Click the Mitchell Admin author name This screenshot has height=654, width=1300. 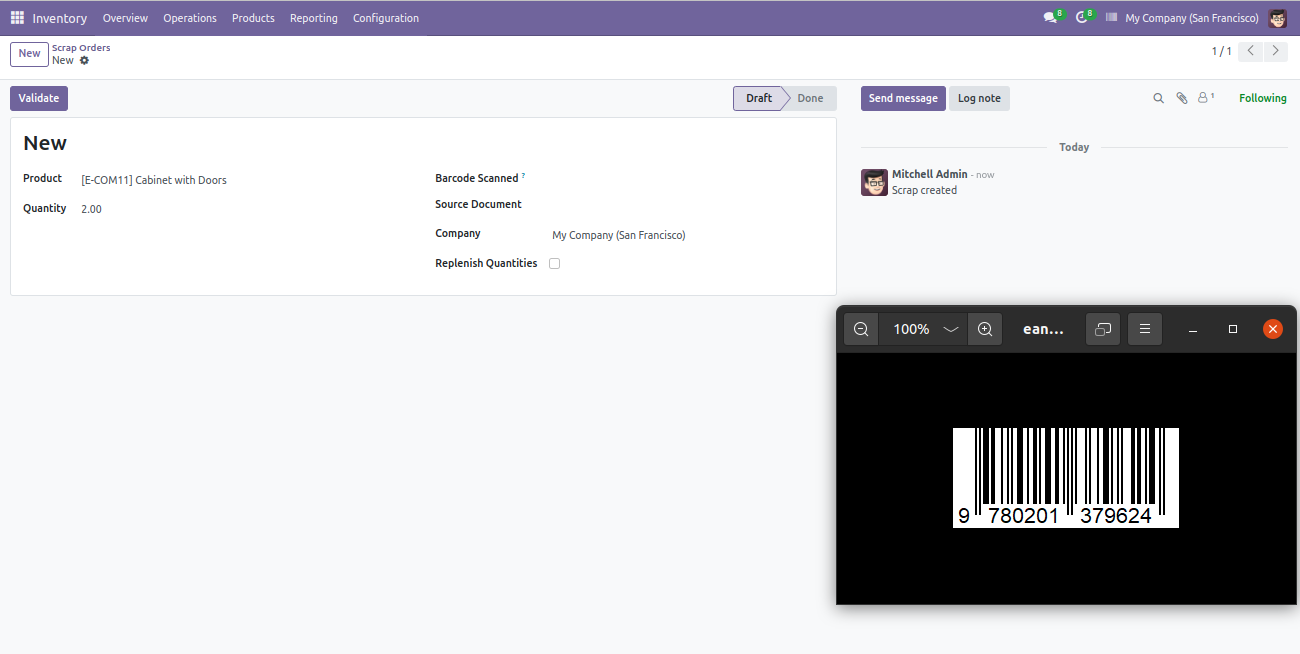pyautogui.click(x=930, y=174)
